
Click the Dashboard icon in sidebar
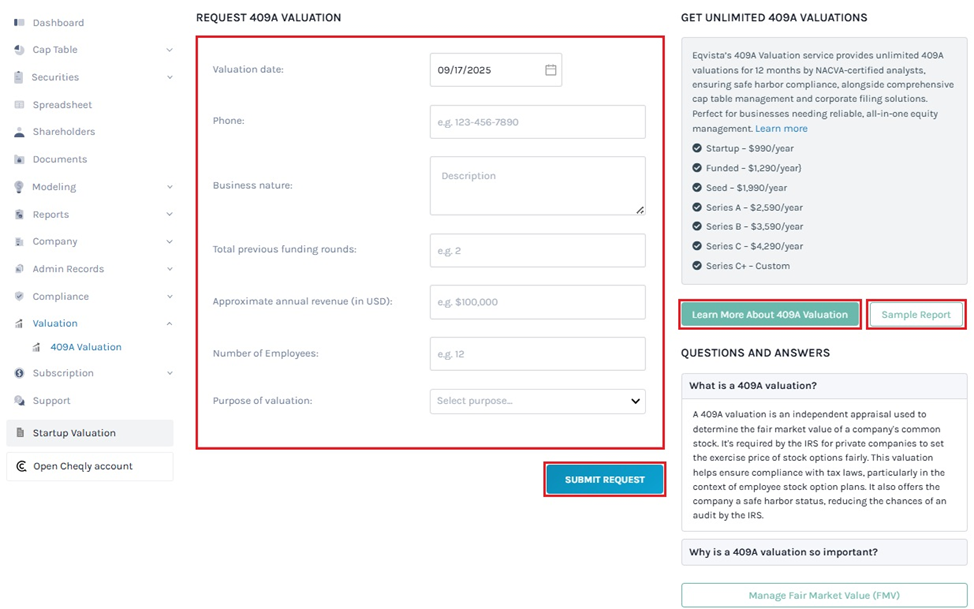click(x=20, y=22)
